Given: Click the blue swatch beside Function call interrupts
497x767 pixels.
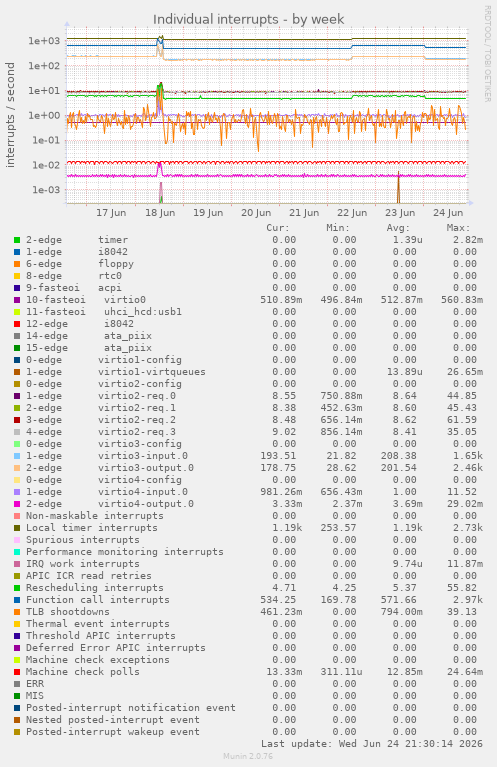Looking at the screenshot, I should [x=17, y=600].
